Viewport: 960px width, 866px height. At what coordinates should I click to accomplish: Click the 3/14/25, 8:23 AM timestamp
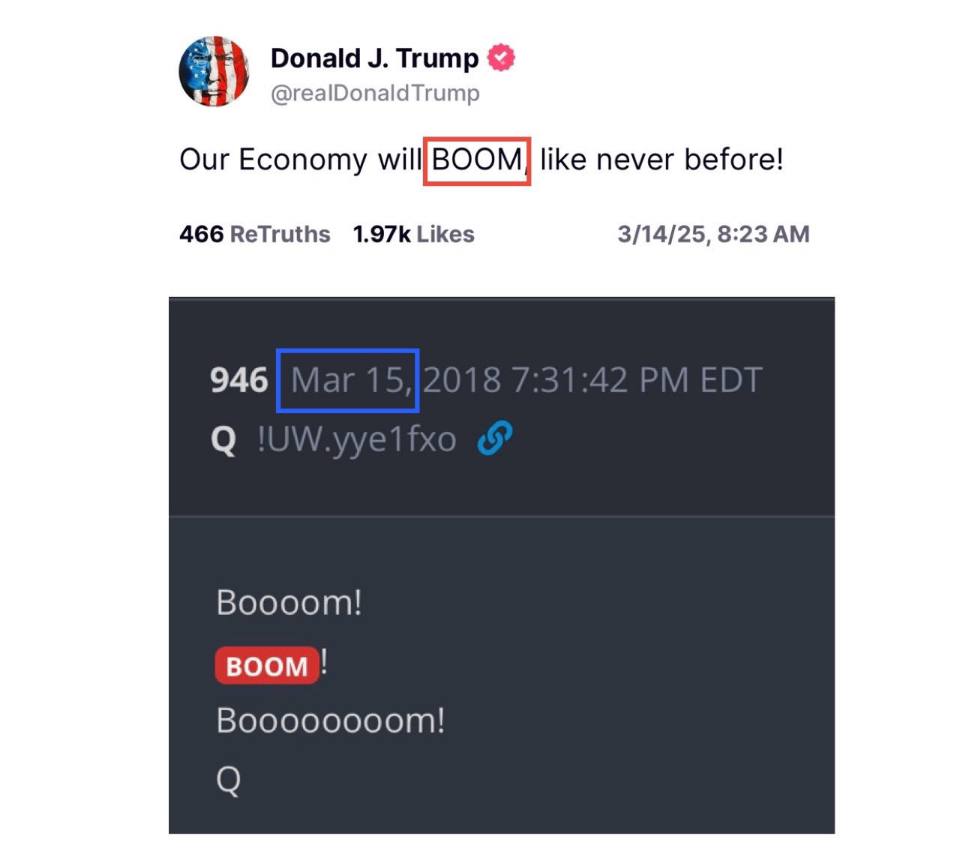pos(713,234)
